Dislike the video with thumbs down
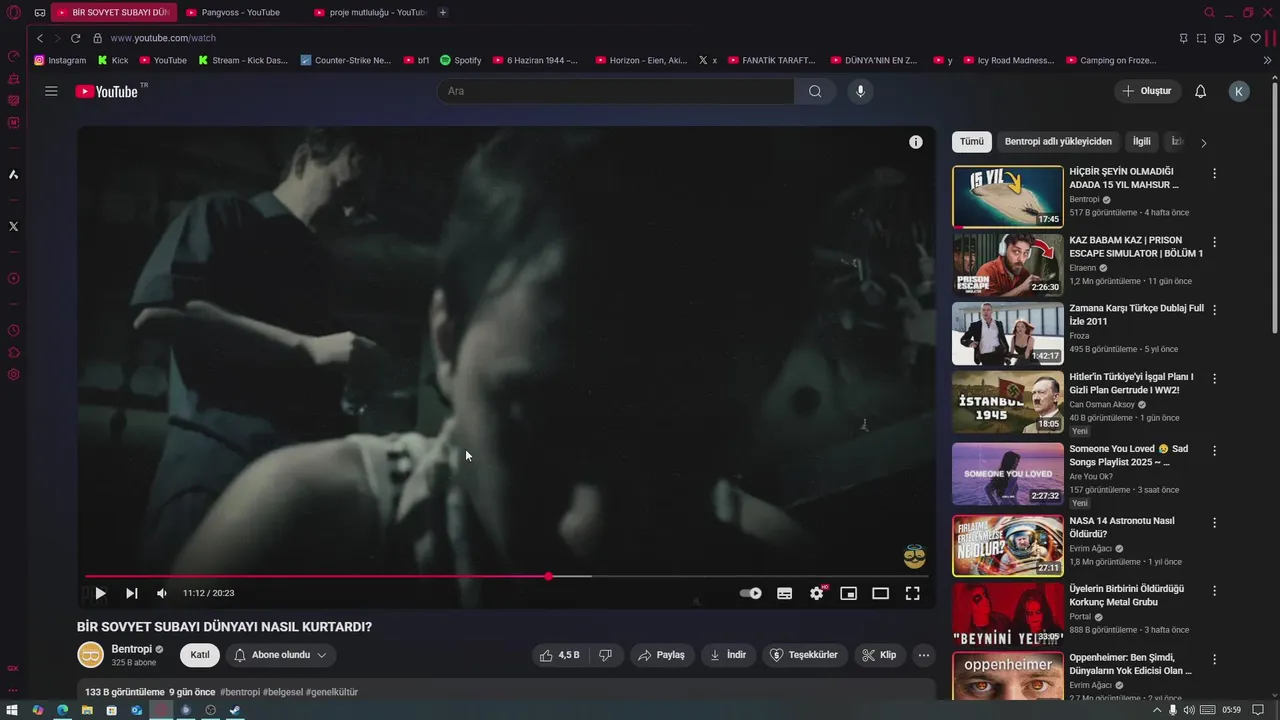This screenshot has height=720, width=1280. coord(606,655)
